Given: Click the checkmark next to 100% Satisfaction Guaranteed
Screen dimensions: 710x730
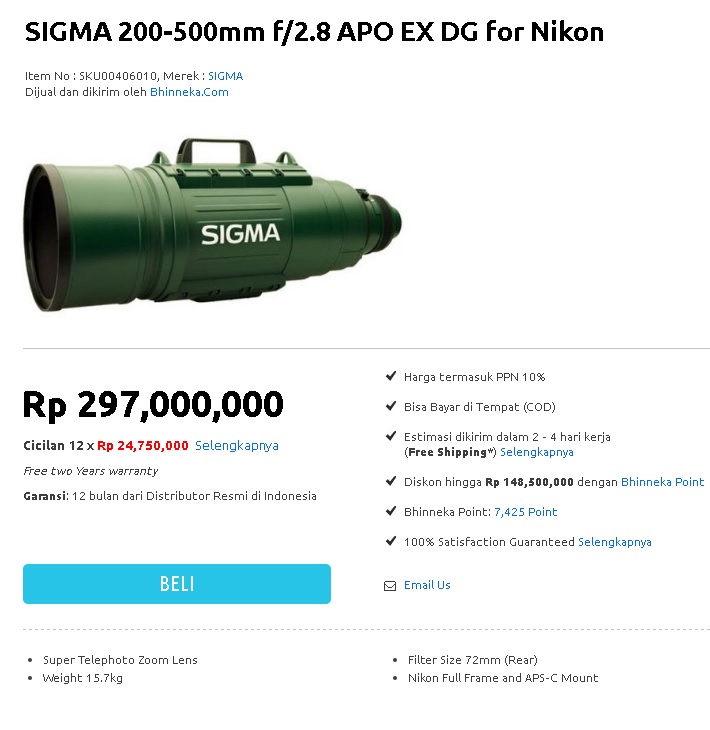Looking at the screenshot, I should coord(391,541).
